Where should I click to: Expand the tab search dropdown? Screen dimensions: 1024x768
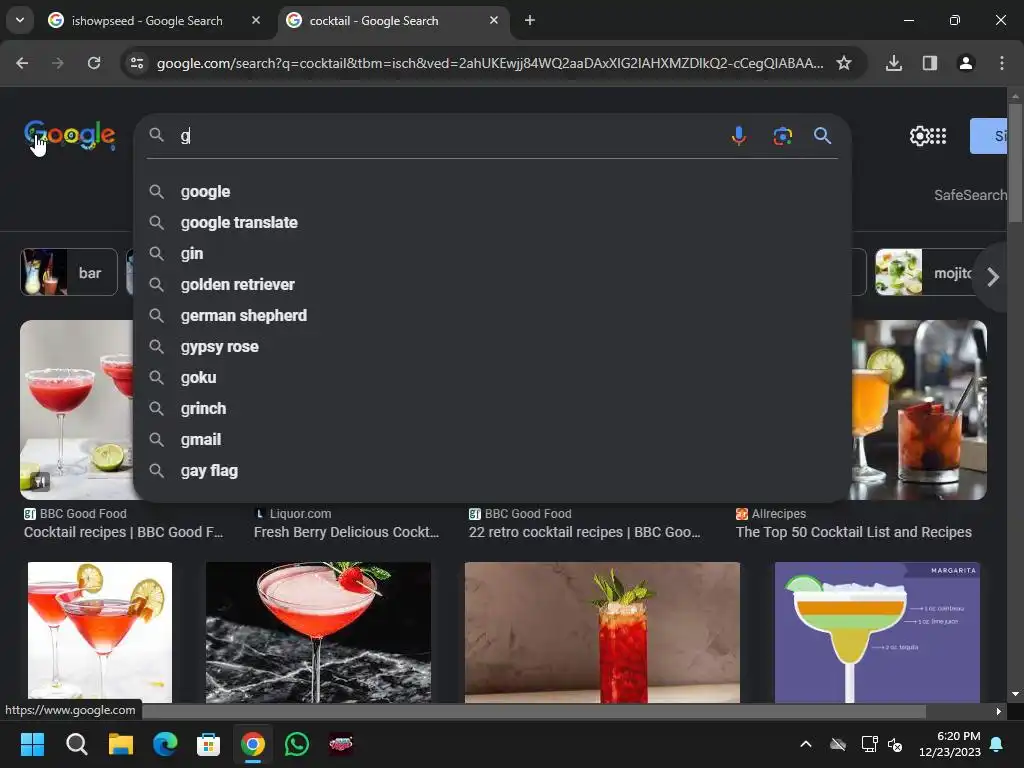pyautogui.click(x=20, y=20)
